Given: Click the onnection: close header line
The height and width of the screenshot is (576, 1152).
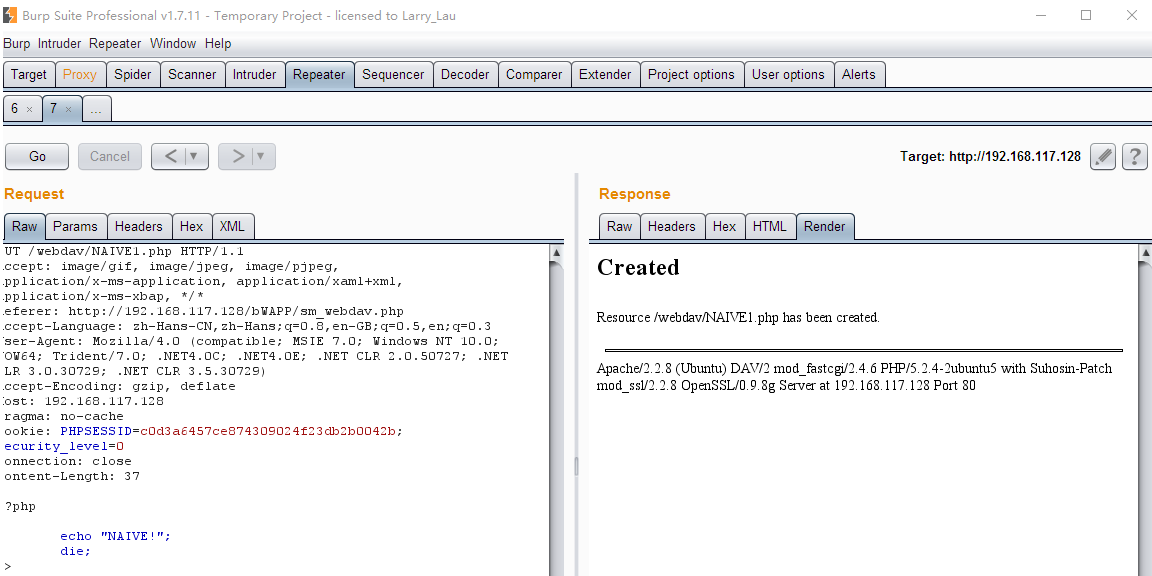Looking at the screenshot, I should 68,461.
